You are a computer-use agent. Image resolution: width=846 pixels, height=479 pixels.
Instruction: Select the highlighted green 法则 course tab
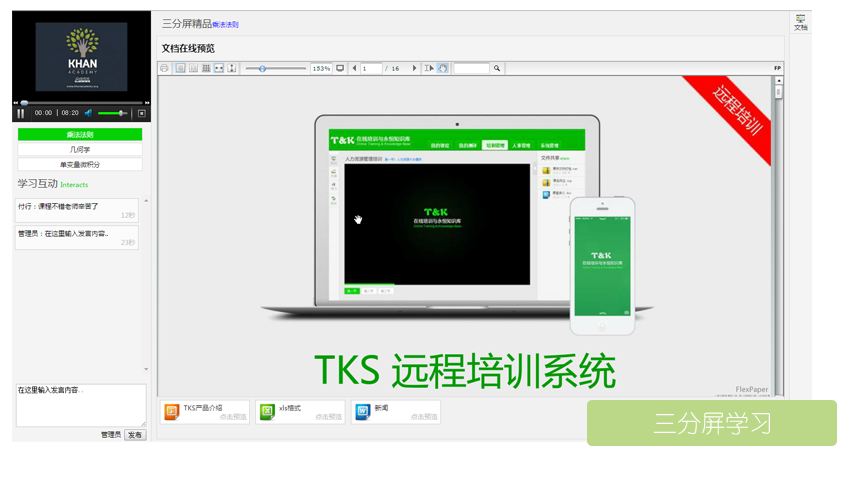tap(80, 134)
